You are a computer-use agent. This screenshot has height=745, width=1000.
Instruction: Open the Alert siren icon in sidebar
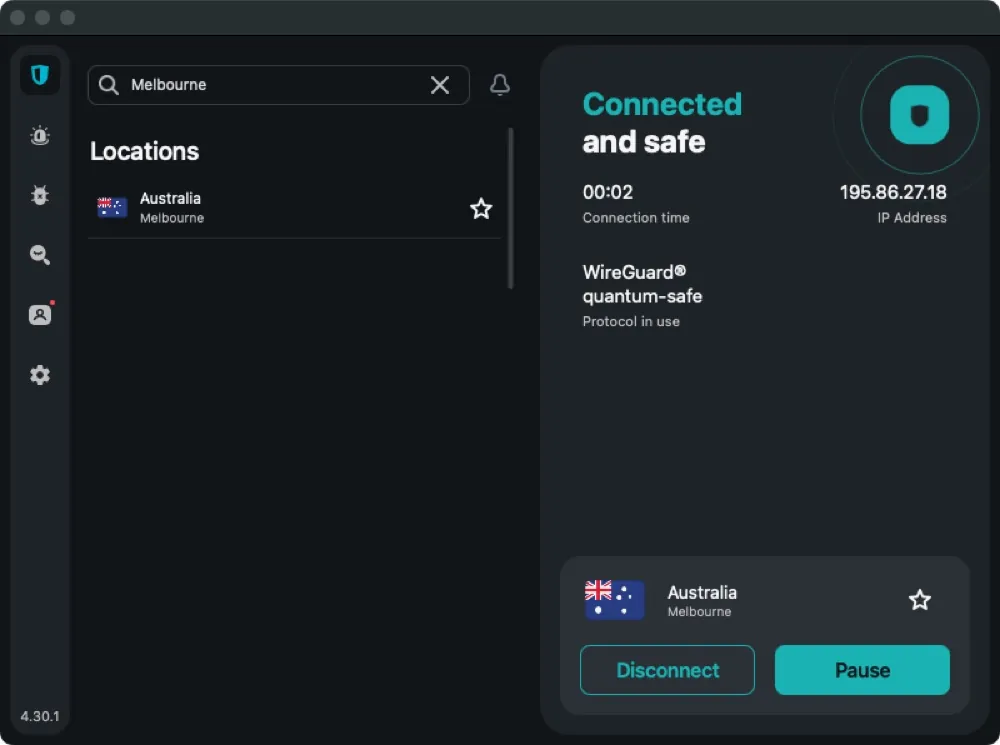40,135
